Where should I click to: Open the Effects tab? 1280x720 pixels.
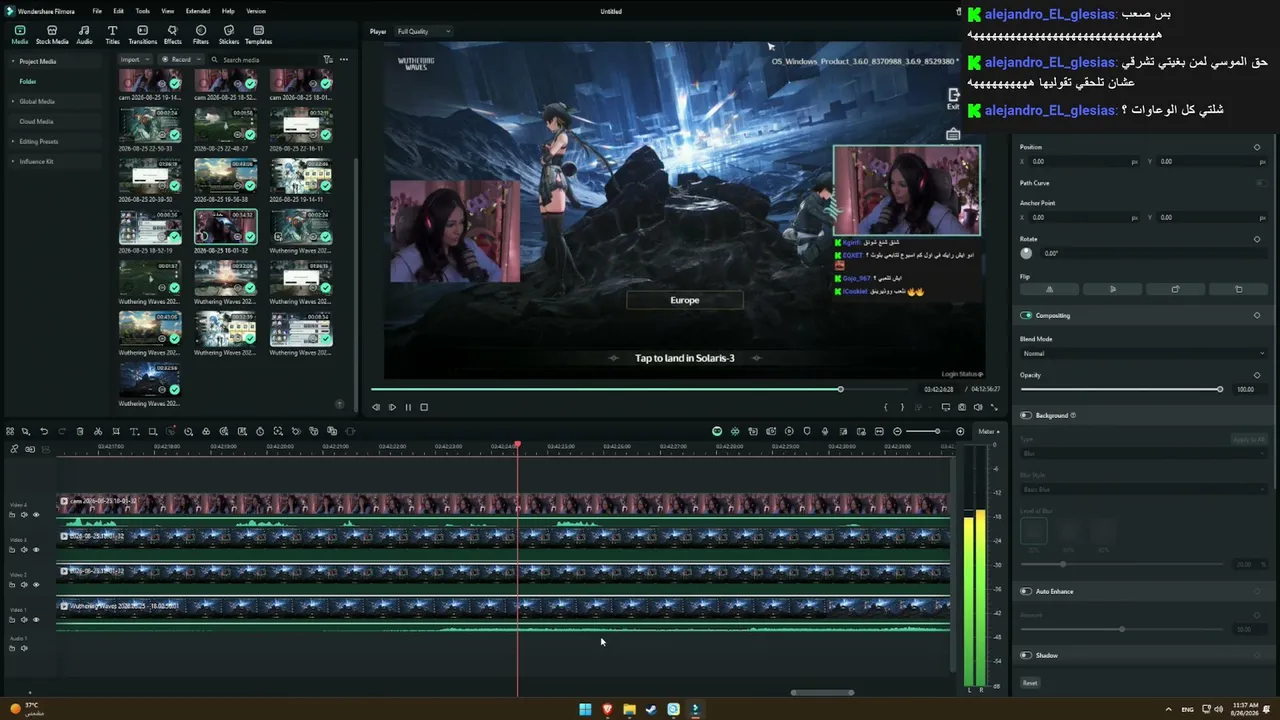(172, 35)
